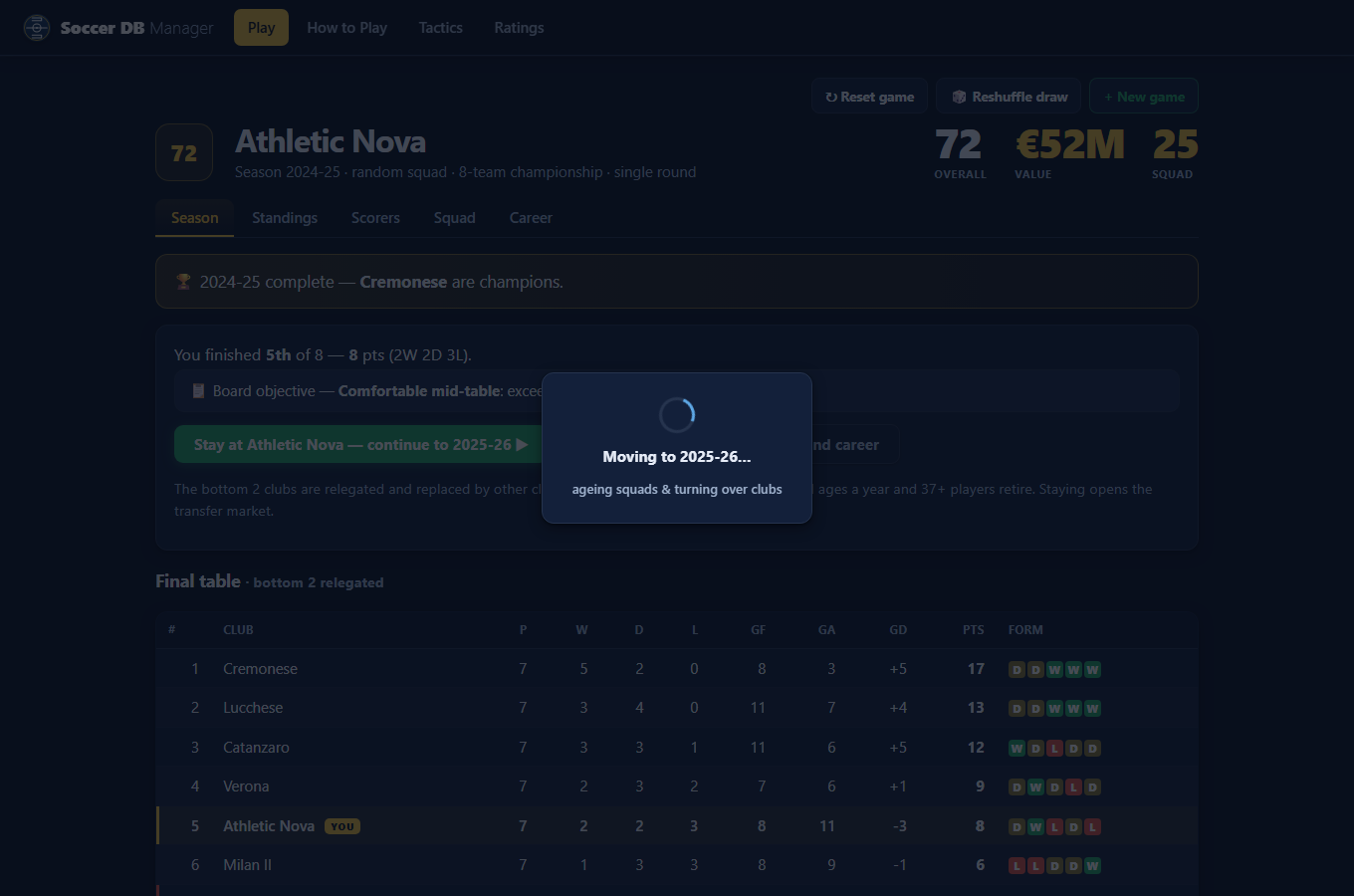This screenshot has width=1354, height=896.
Task: Click Milan II's form indicator strip
Action: pos(1054,866)
